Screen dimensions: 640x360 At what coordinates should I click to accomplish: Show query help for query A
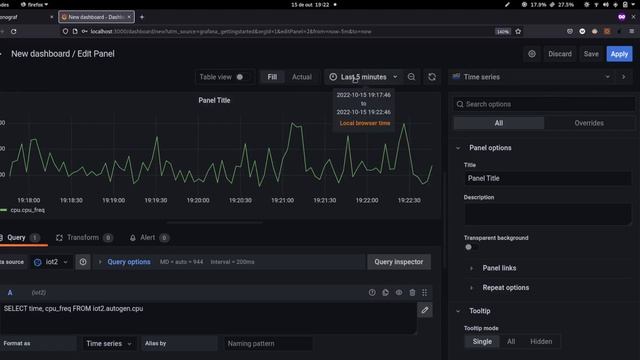click(x=372, y=292)
